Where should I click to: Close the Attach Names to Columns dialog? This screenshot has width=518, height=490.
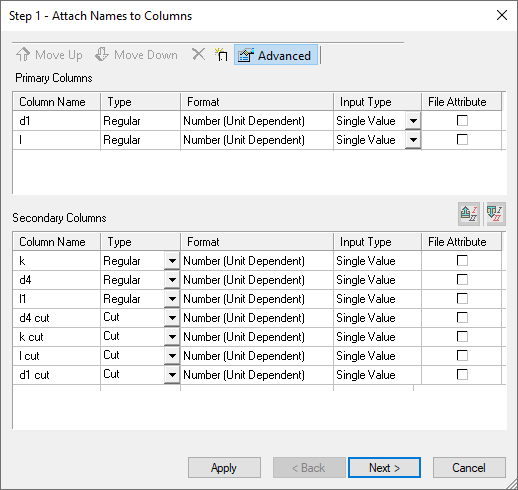point(502,15)
